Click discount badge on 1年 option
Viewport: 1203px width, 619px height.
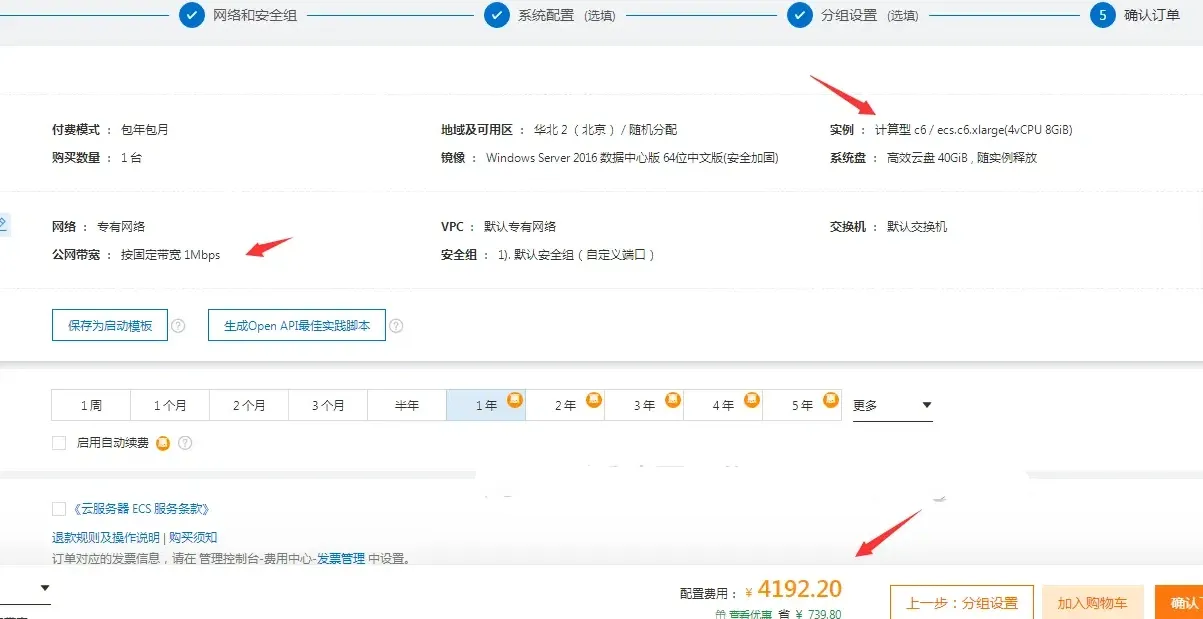(515, 399)
